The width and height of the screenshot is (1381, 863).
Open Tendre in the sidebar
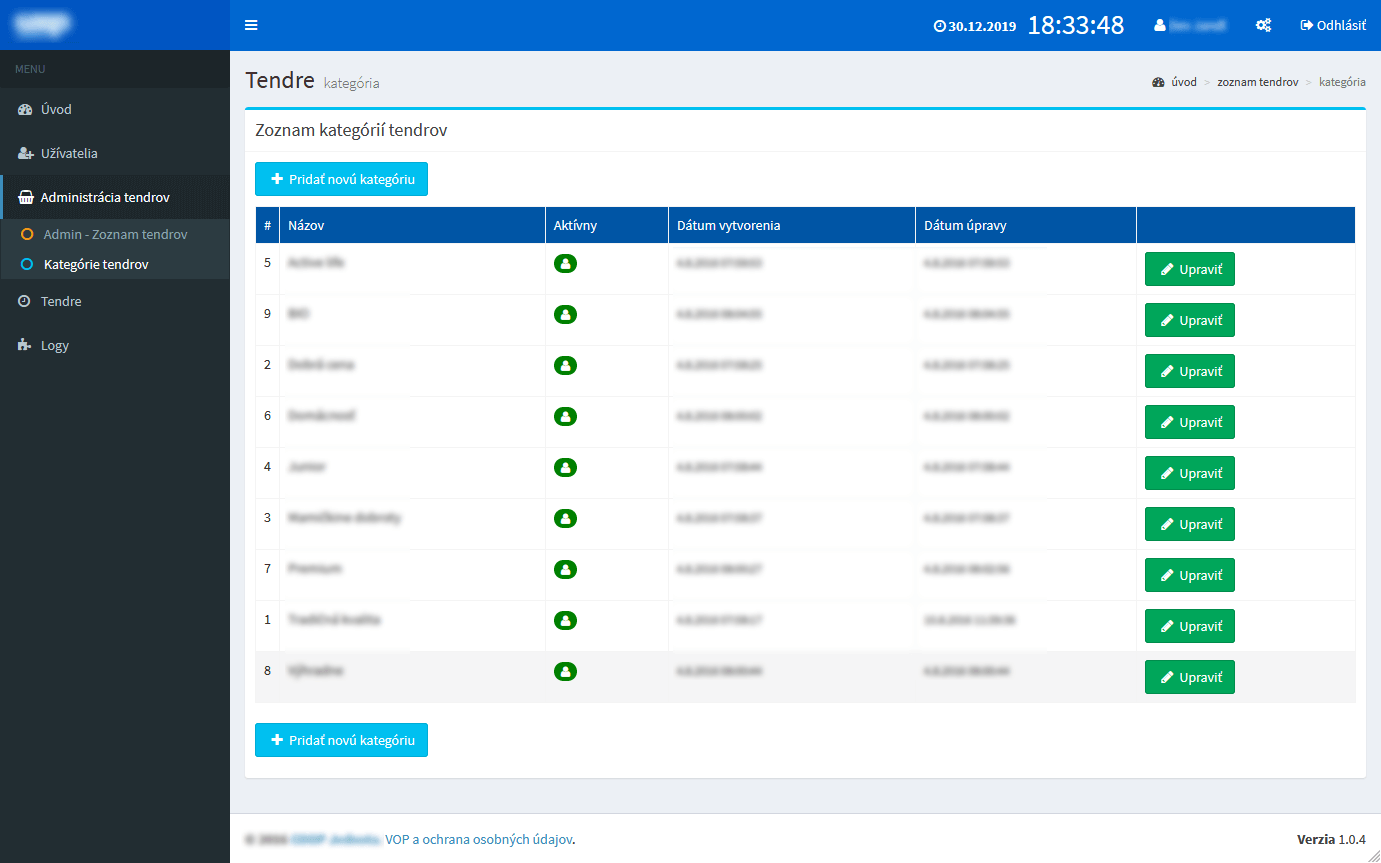click(x=115, y=301)
